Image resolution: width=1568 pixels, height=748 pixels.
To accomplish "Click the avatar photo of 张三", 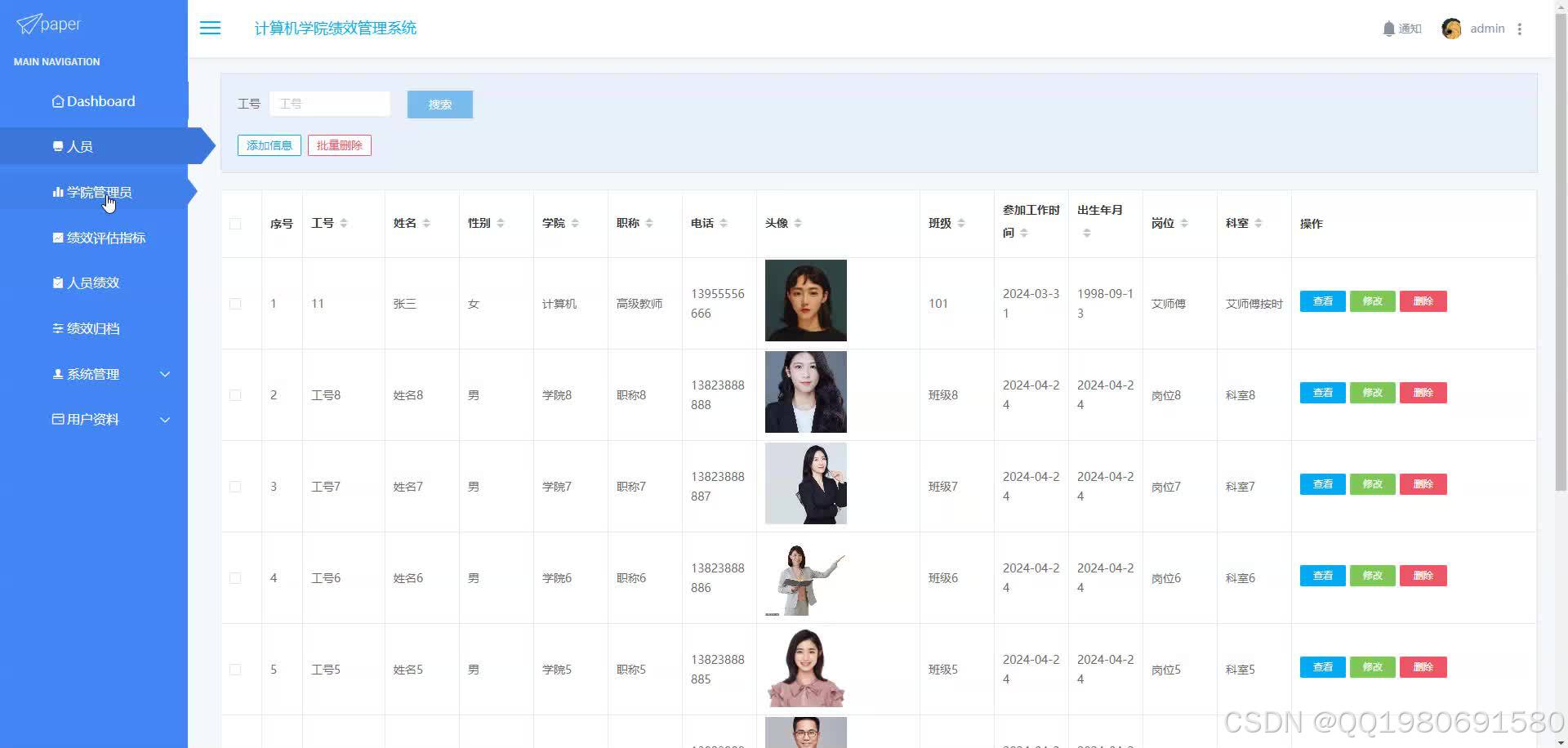I will 806,301.
